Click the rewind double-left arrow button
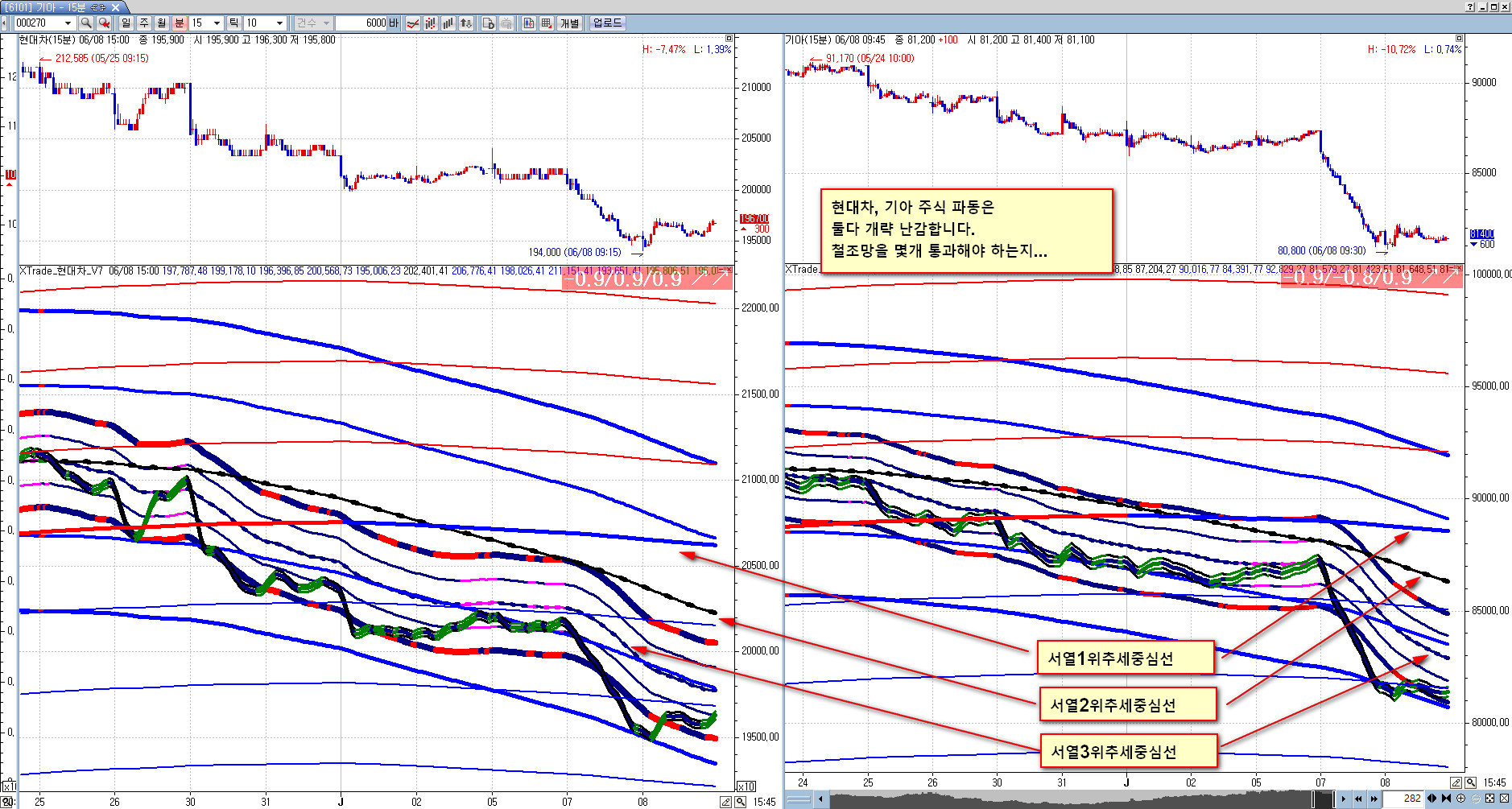This screenshot has width=1512, height=809. [1359, 799]
